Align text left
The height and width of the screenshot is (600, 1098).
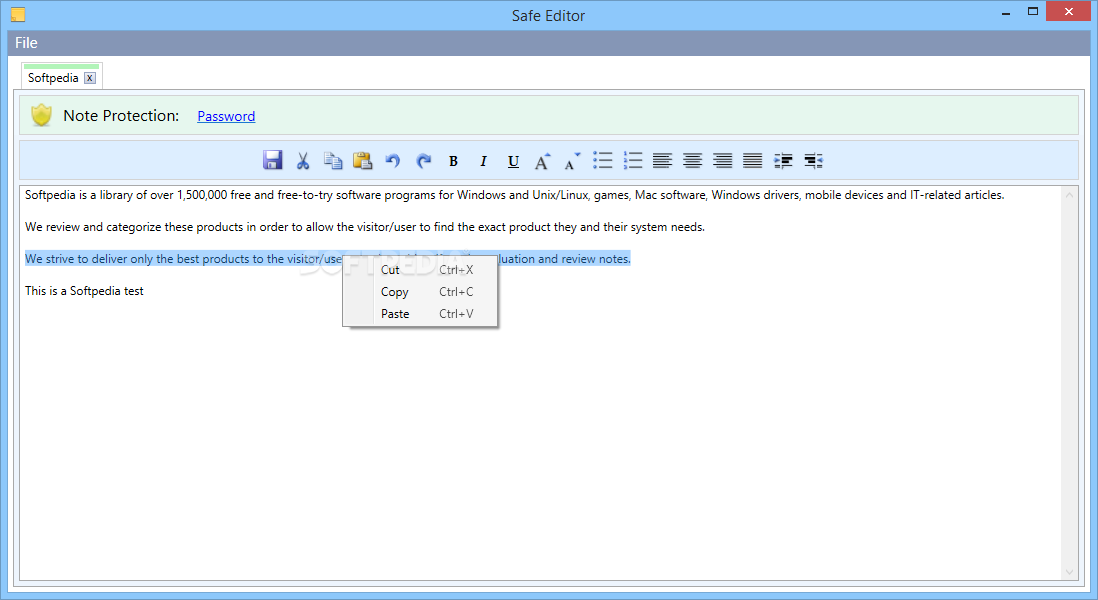click(662, 160)
